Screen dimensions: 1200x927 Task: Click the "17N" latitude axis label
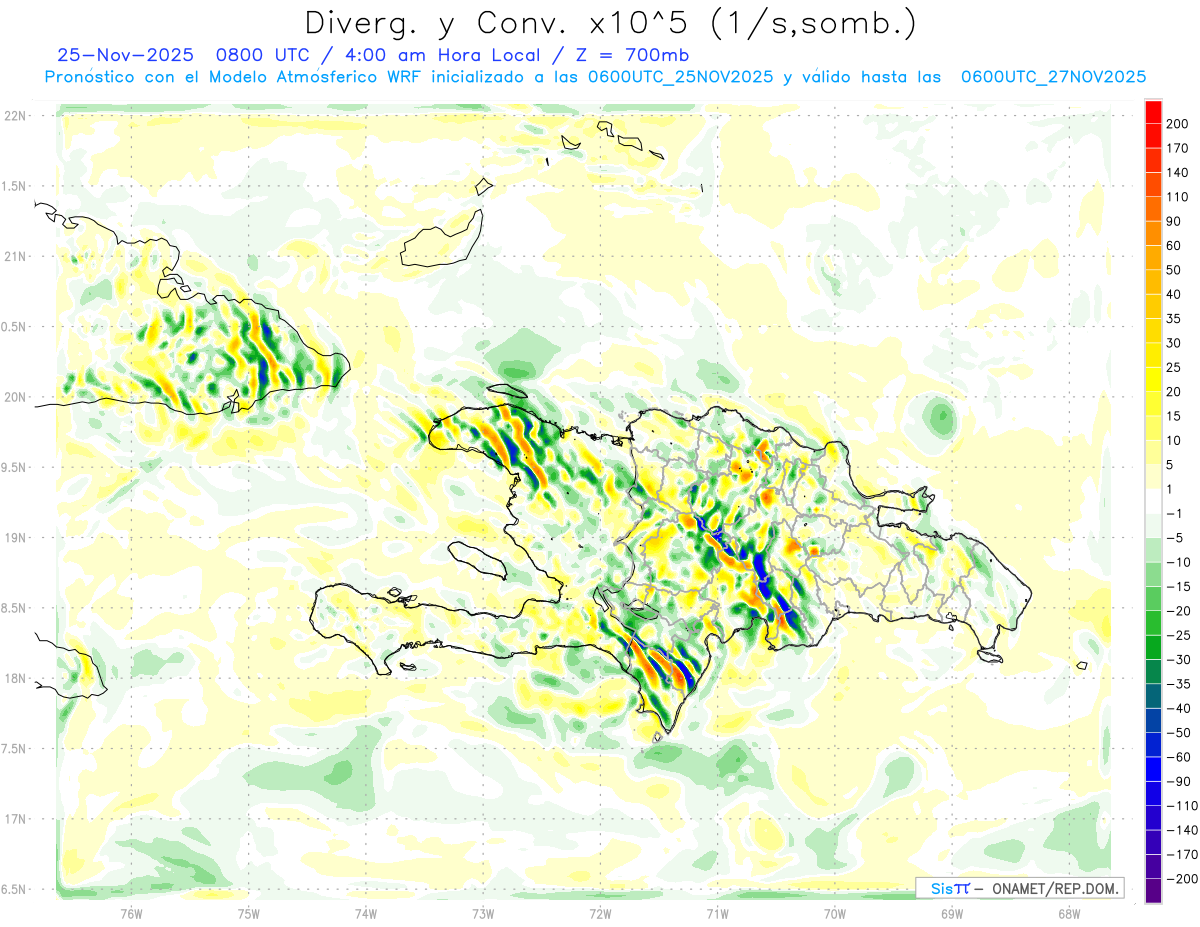(x=15, y=819)
